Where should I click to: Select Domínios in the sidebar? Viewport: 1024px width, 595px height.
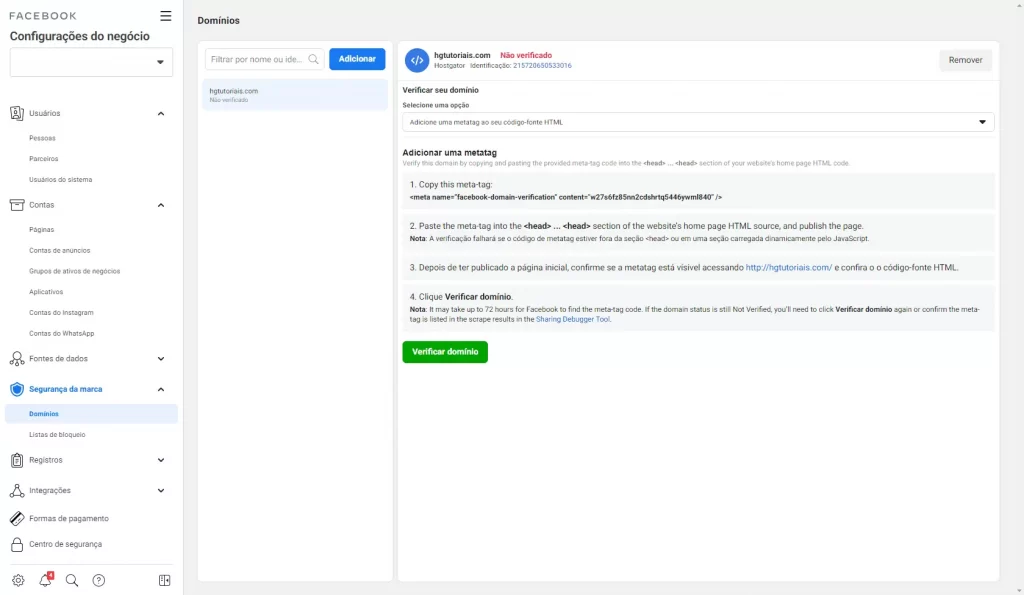click(x=91, y=413)
